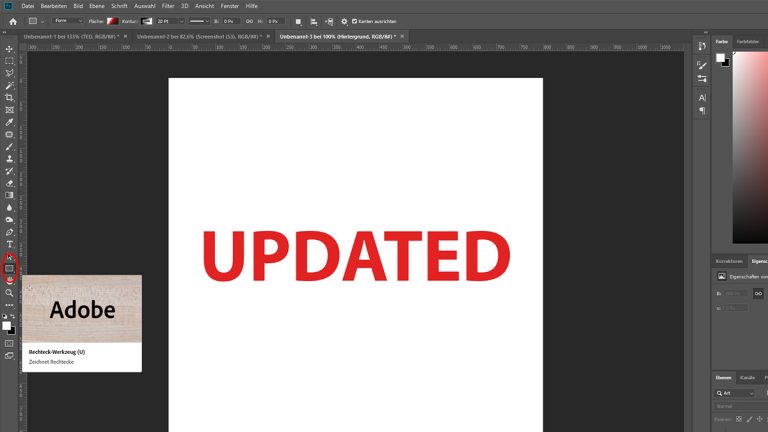Expand the collapsed toolbar with double arrow
Viewport: 768px width, 432px height.
4,32
